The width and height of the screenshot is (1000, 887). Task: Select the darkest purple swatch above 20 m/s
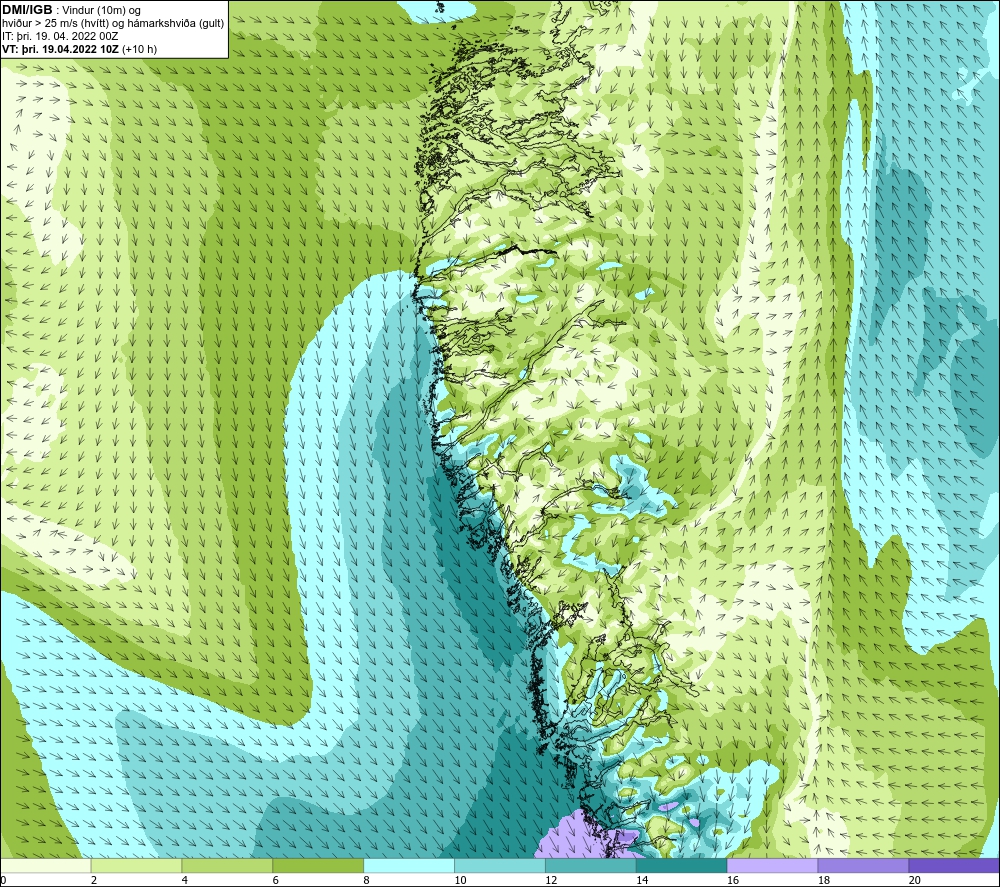[954, 865]
